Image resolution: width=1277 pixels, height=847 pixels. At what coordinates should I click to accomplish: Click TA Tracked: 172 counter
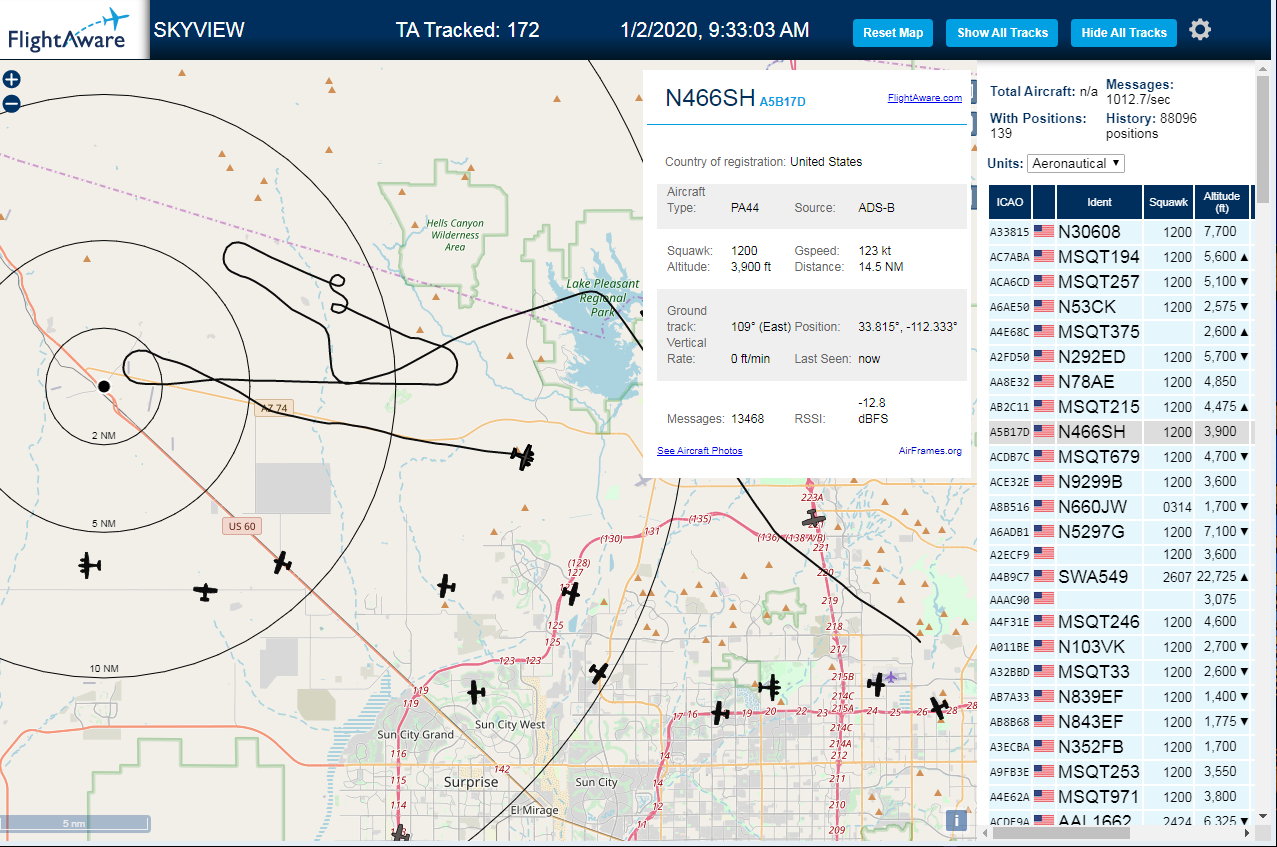coord(467,30)
